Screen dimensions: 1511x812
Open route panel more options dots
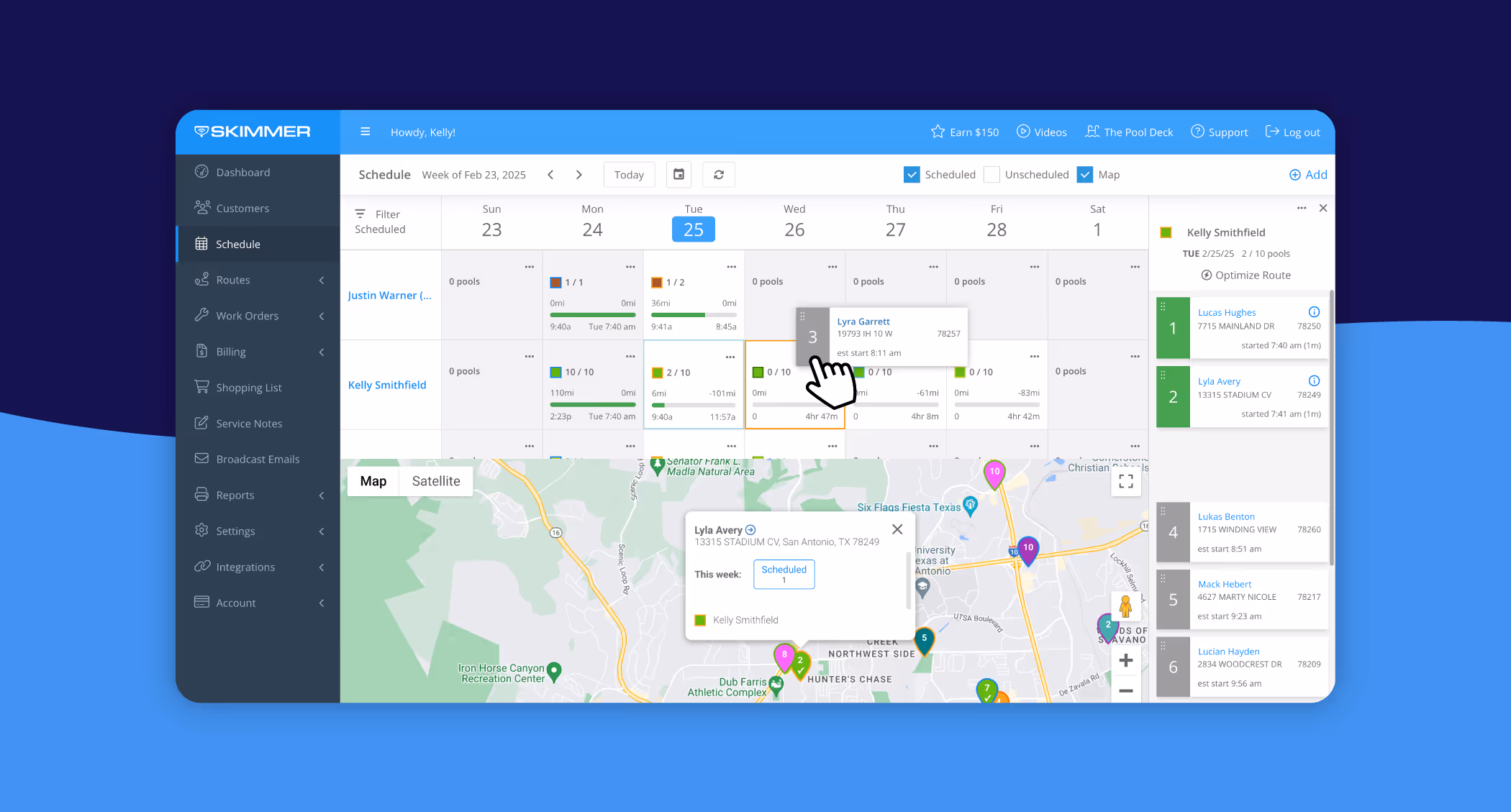point(1302,208)
